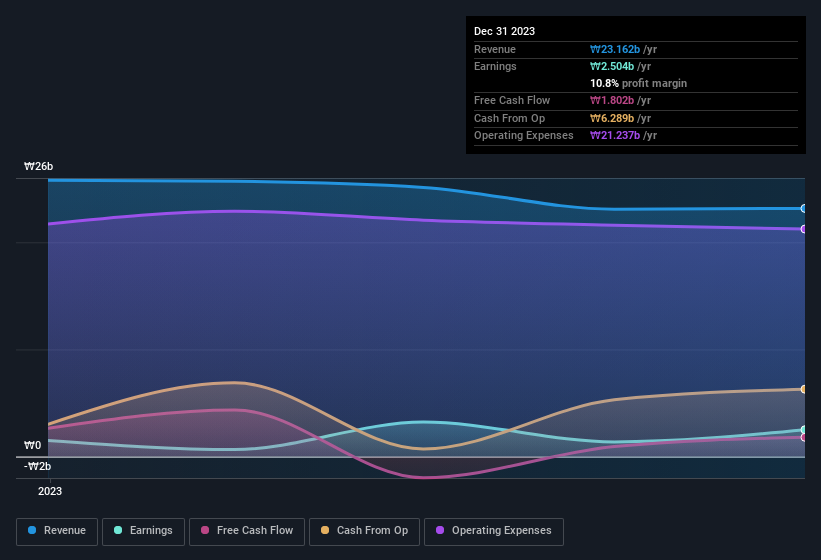
Task: Click the -₩2b y-axis label
Action: 37,466
